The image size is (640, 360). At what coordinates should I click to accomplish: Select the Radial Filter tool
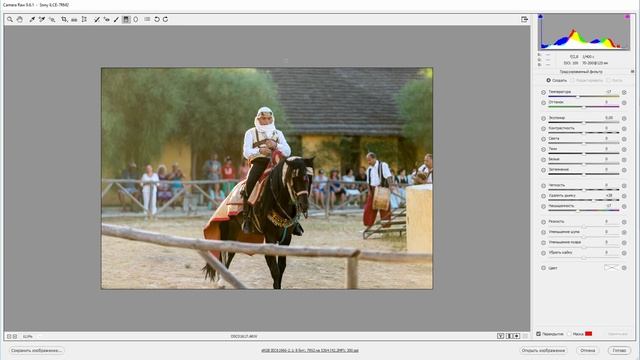[x=136, y=19]
